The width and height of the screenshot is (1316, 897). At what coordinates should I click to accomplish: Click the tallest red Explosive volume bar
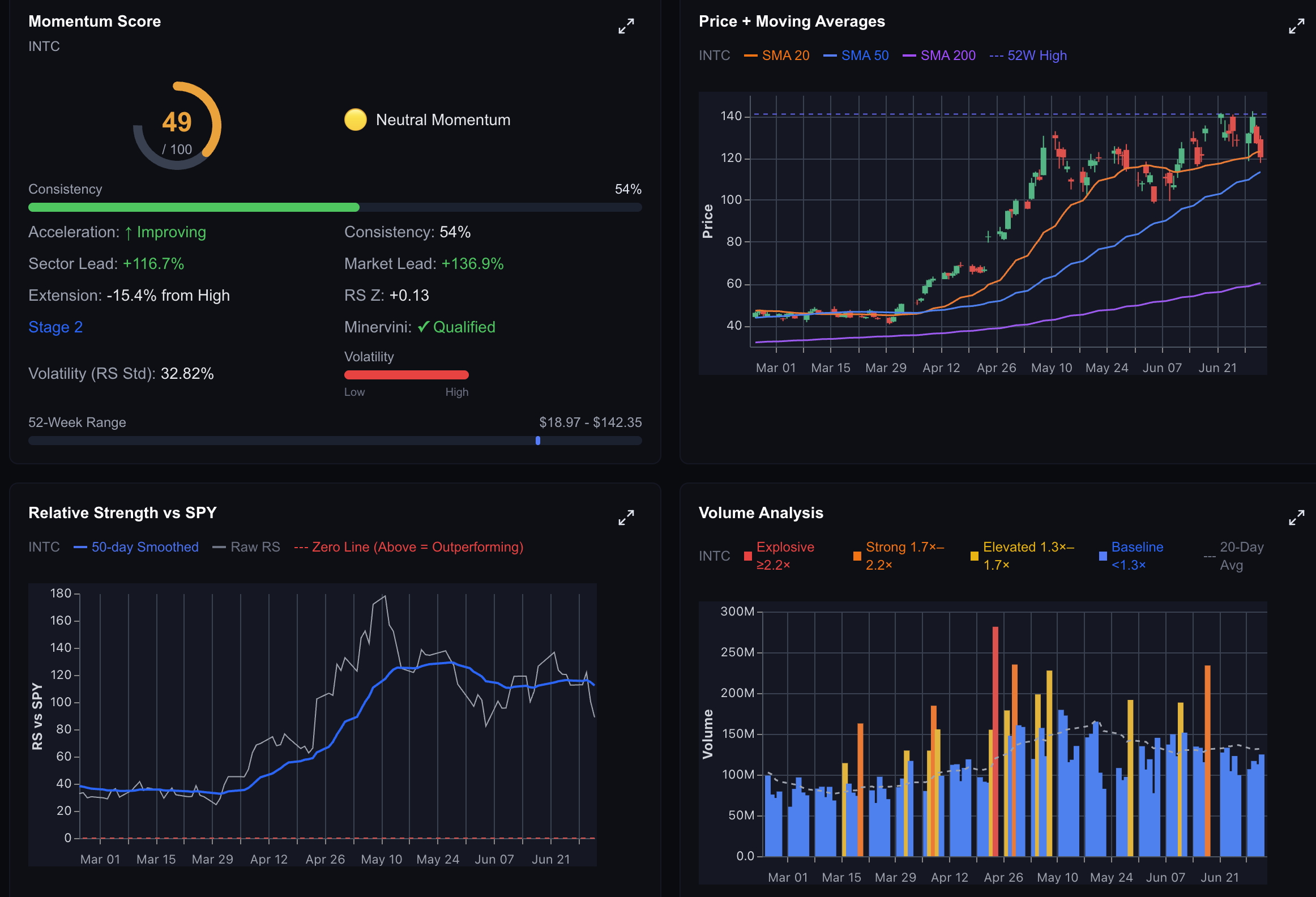click(995, 741)
